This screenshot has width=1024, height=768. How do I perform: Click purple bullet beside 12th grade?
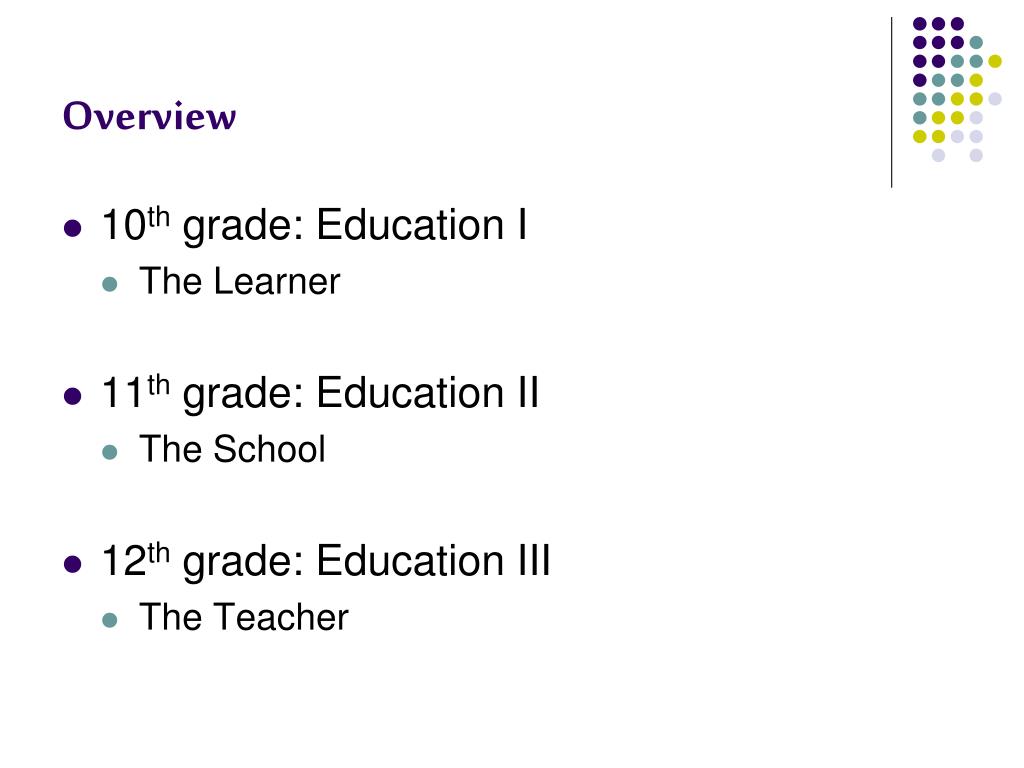[x=72, y=564]
